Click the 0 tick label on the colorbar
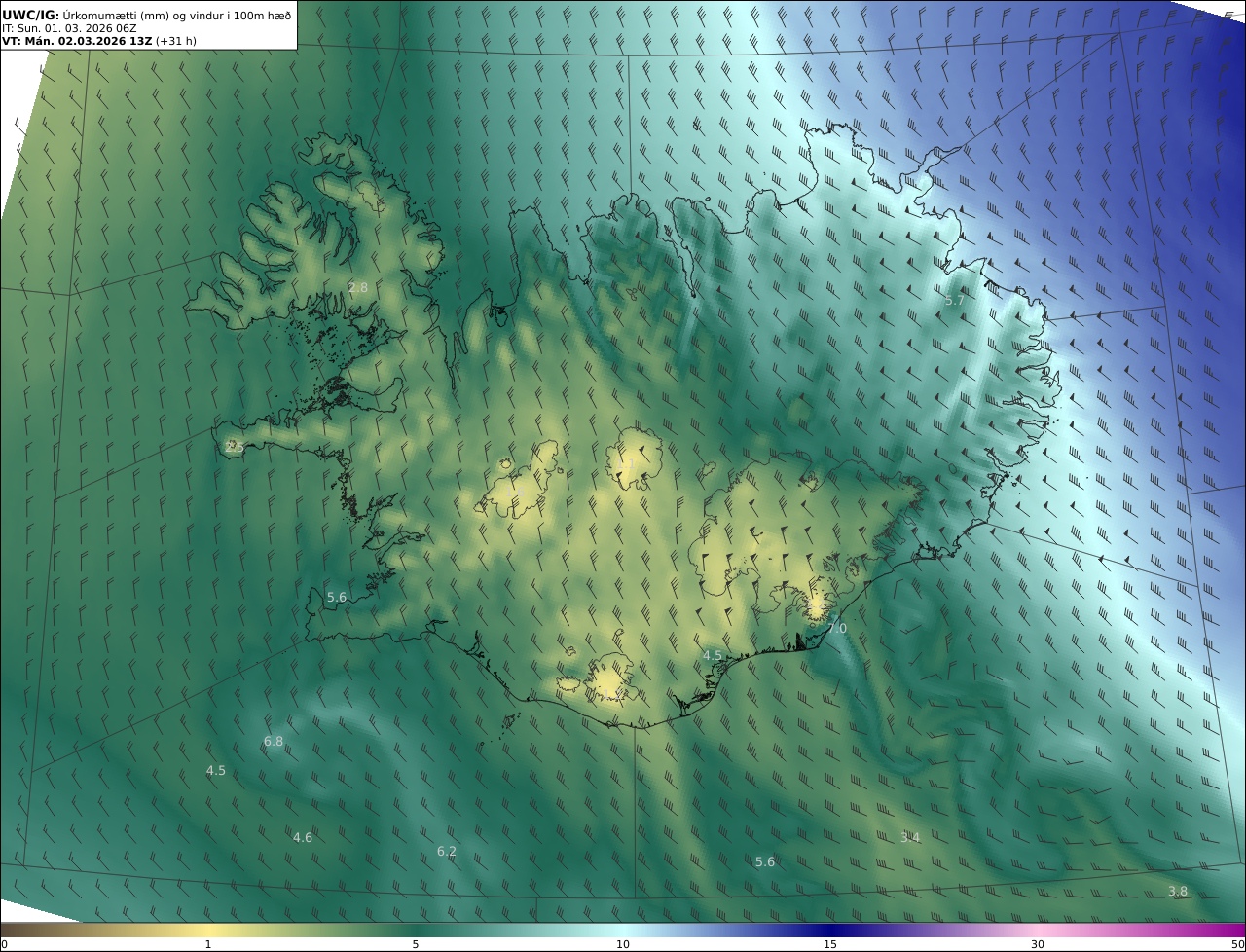1246x952 pixels. click(4, 944)
